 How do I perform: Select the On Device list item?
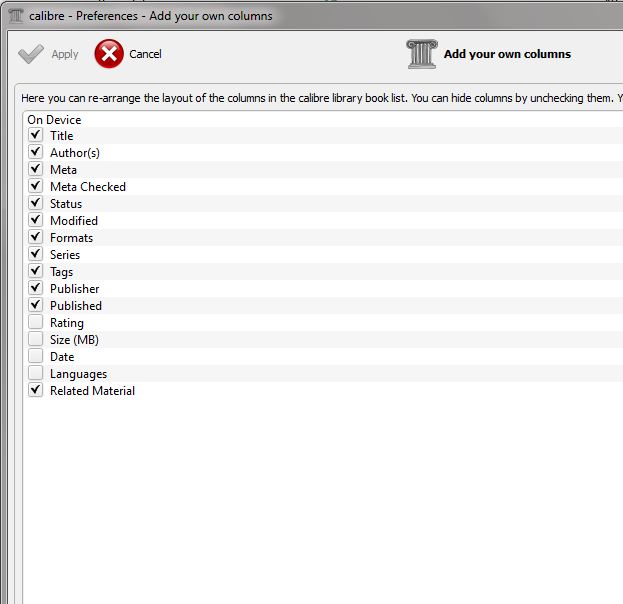tap(54, 120)
